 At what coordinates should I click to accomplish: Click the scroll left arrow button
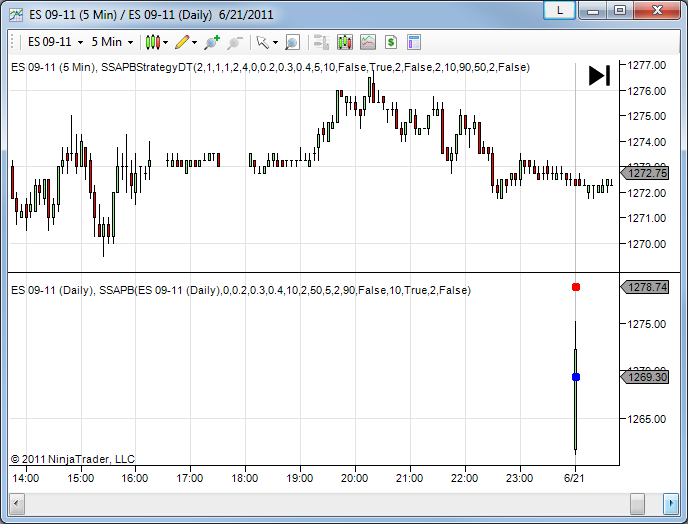point(16,503)
